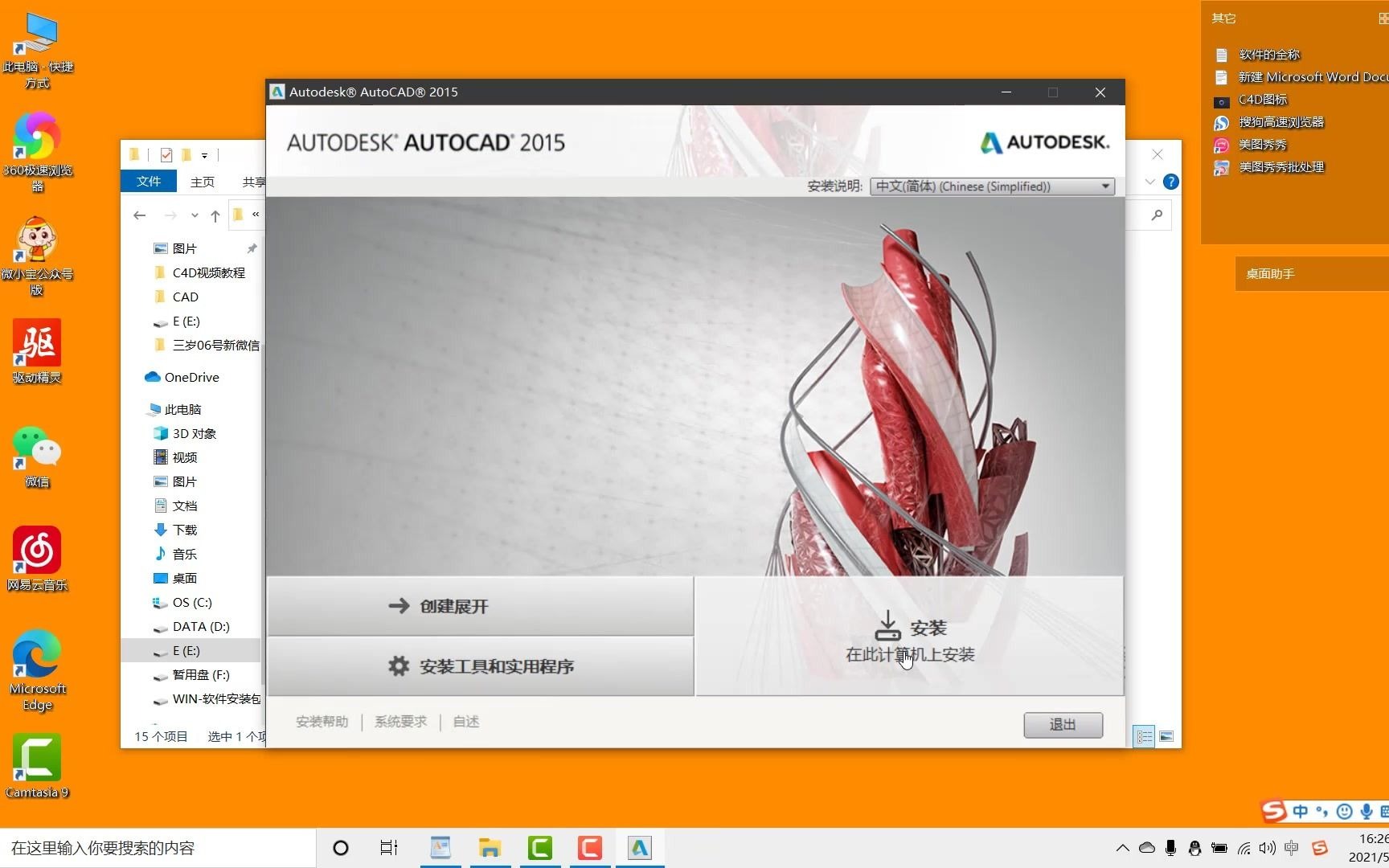Image resolution: width=1389 pixels, height=868 pixels.
Task: Select DATA (D:) drive
Action: [200, 627]
